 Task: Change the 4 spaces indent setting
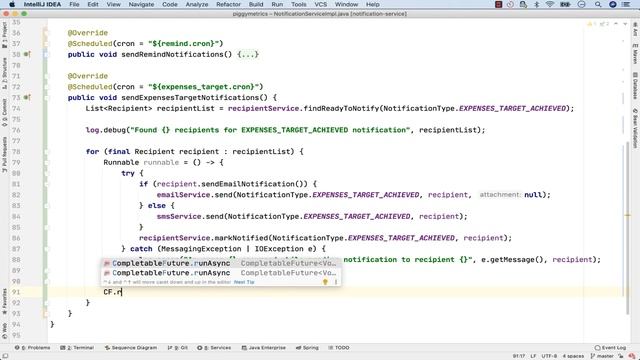tap(573, 356)
